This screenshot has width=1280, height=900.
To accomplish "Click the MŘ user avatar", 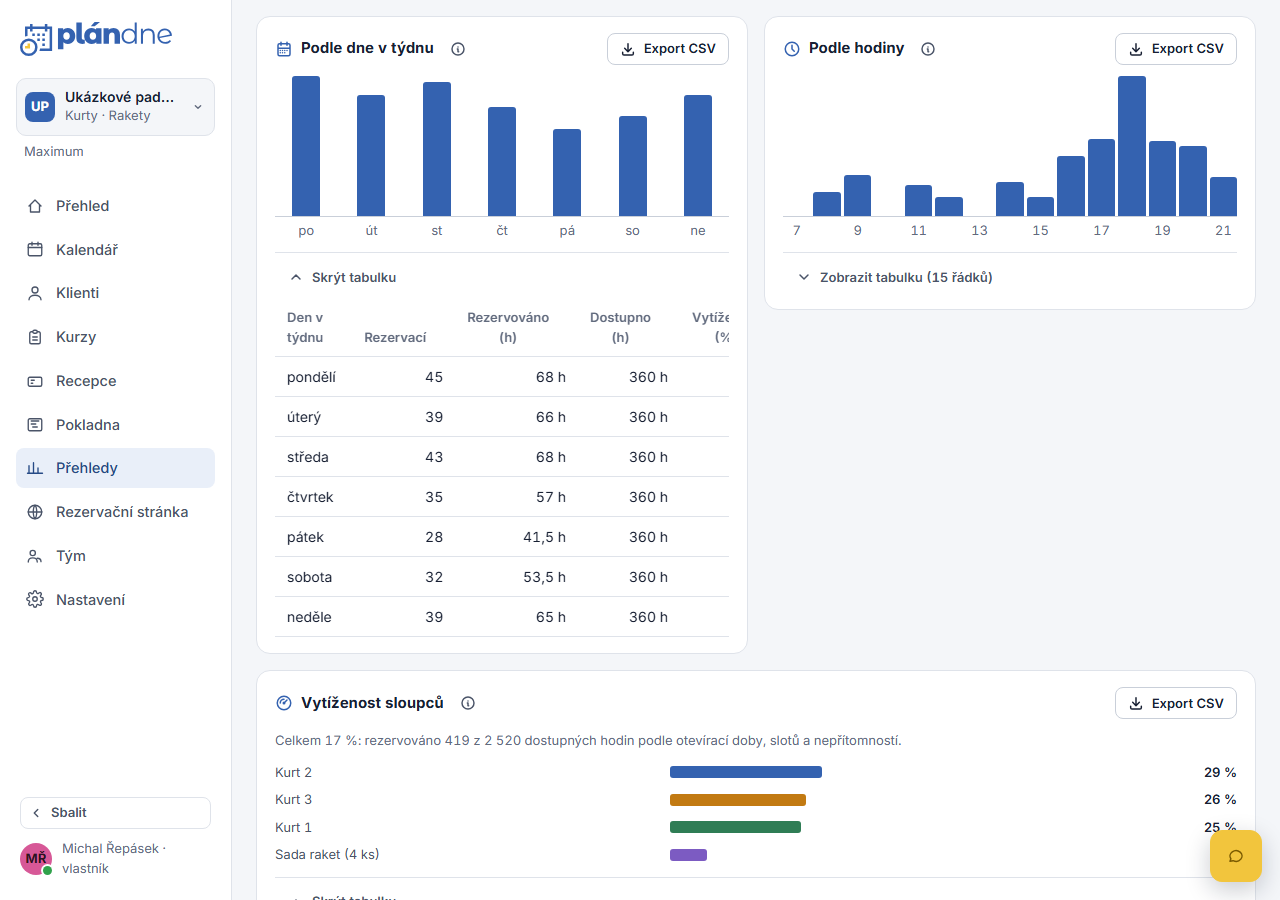I will (36, 859).
